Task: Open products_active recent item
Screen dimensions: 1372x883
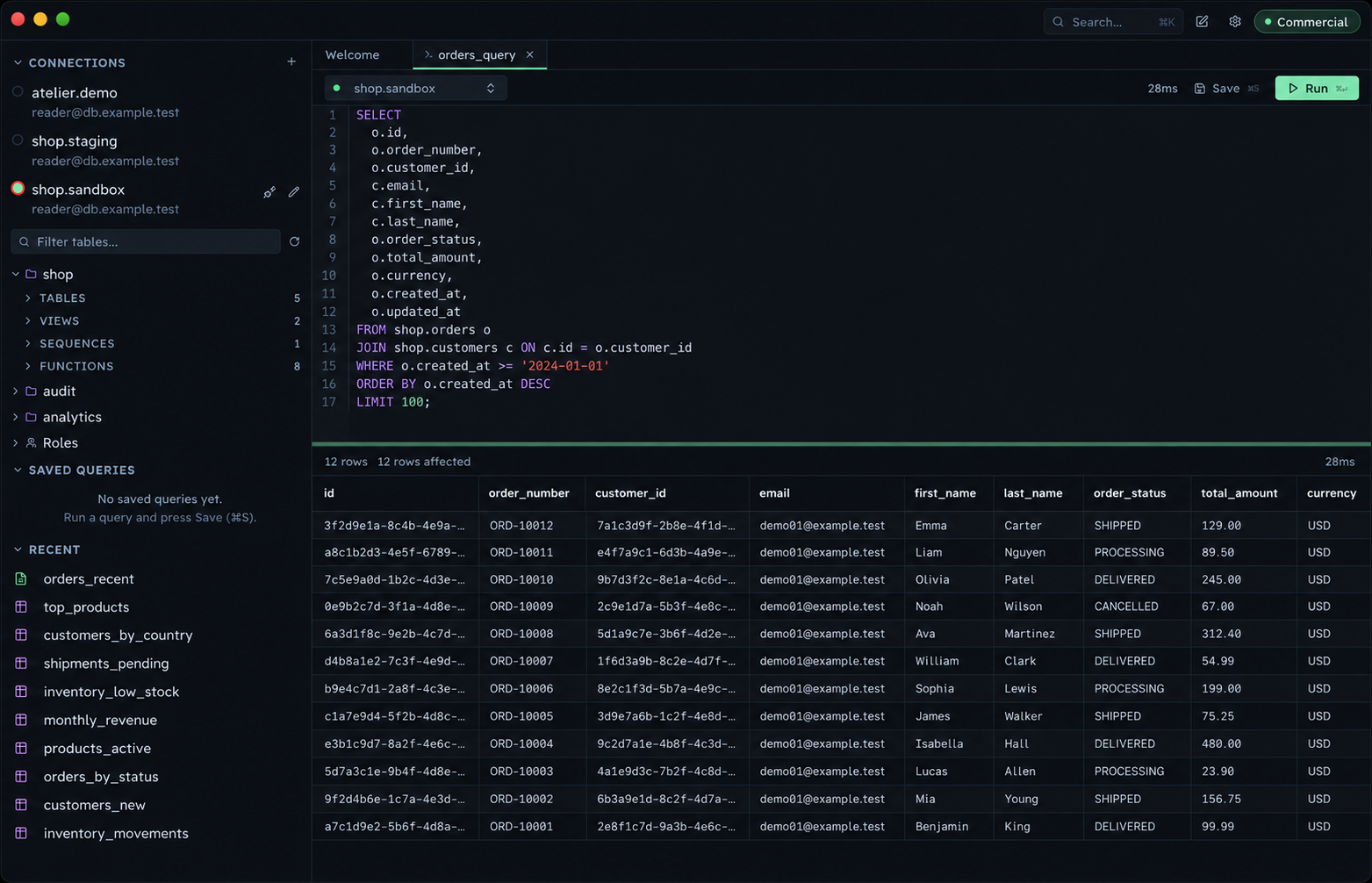Action: tap(97, 749)
